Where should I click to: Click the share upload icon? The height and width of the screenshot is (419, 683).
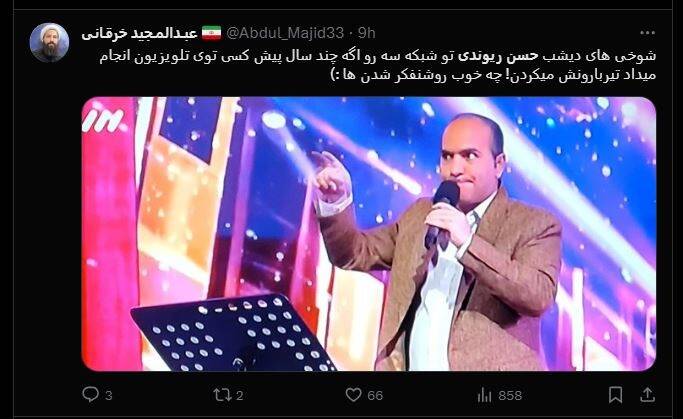coord(647,395)
